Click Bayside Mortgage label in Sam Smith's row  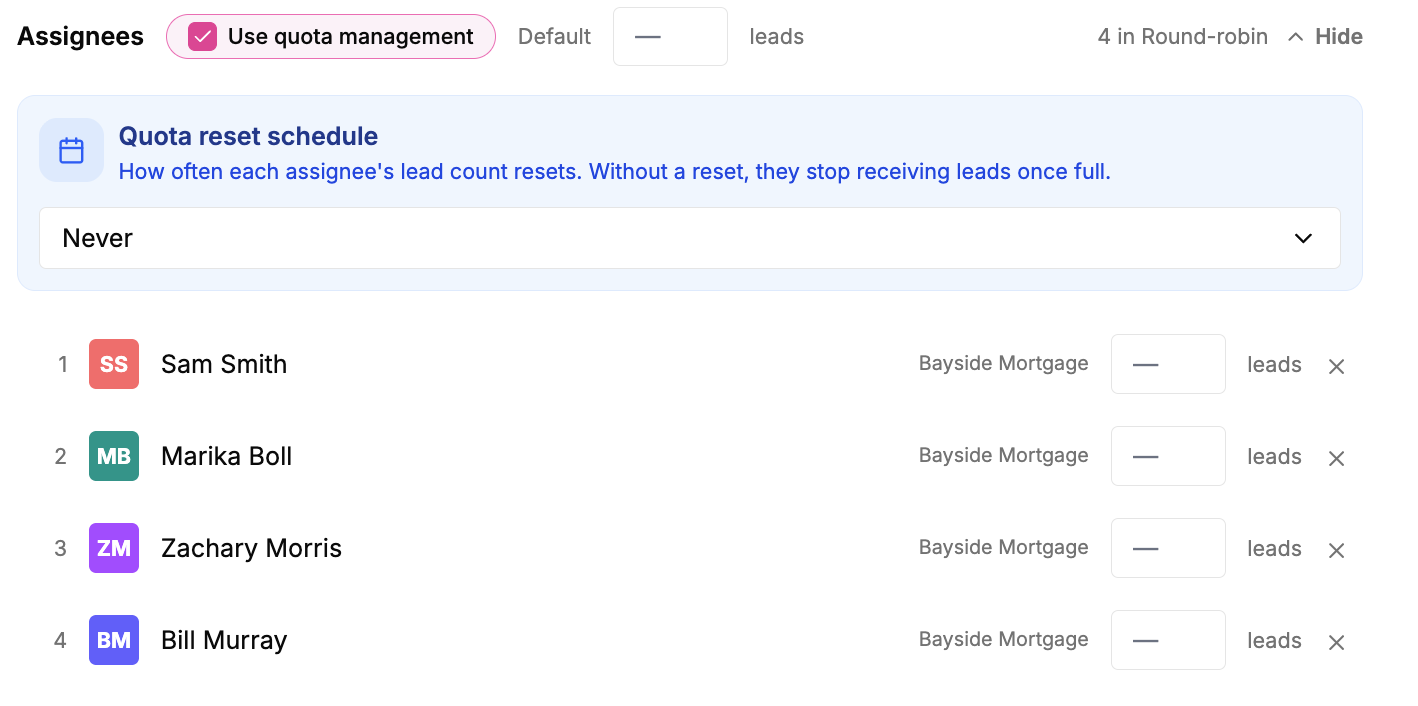pyautogui.click(x=1004, y=363)
